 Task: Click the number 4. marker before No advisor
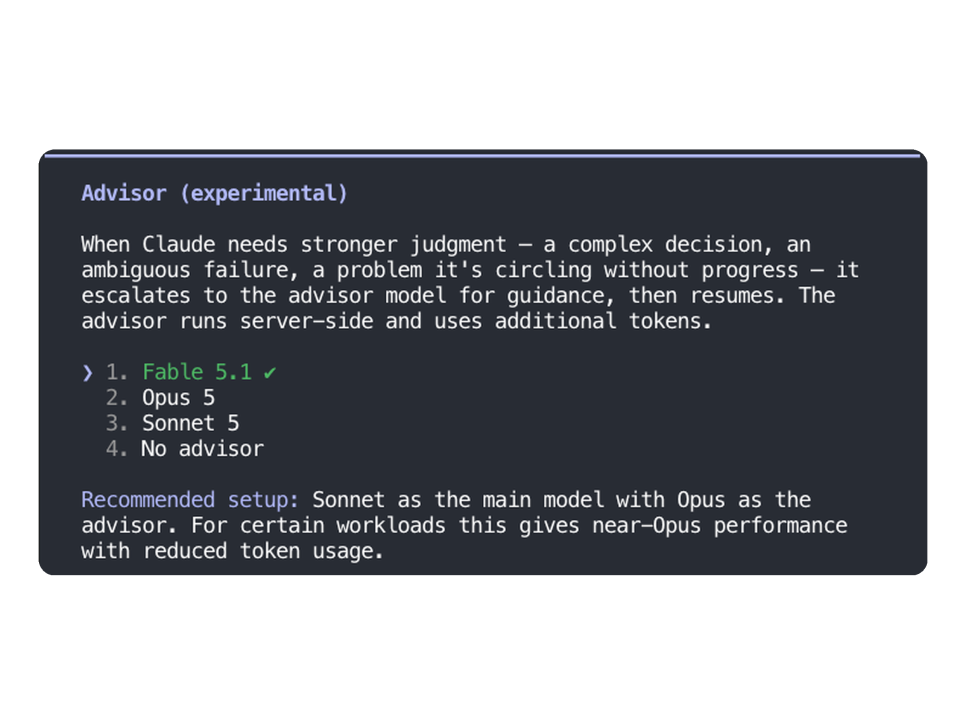coord(116,449)
